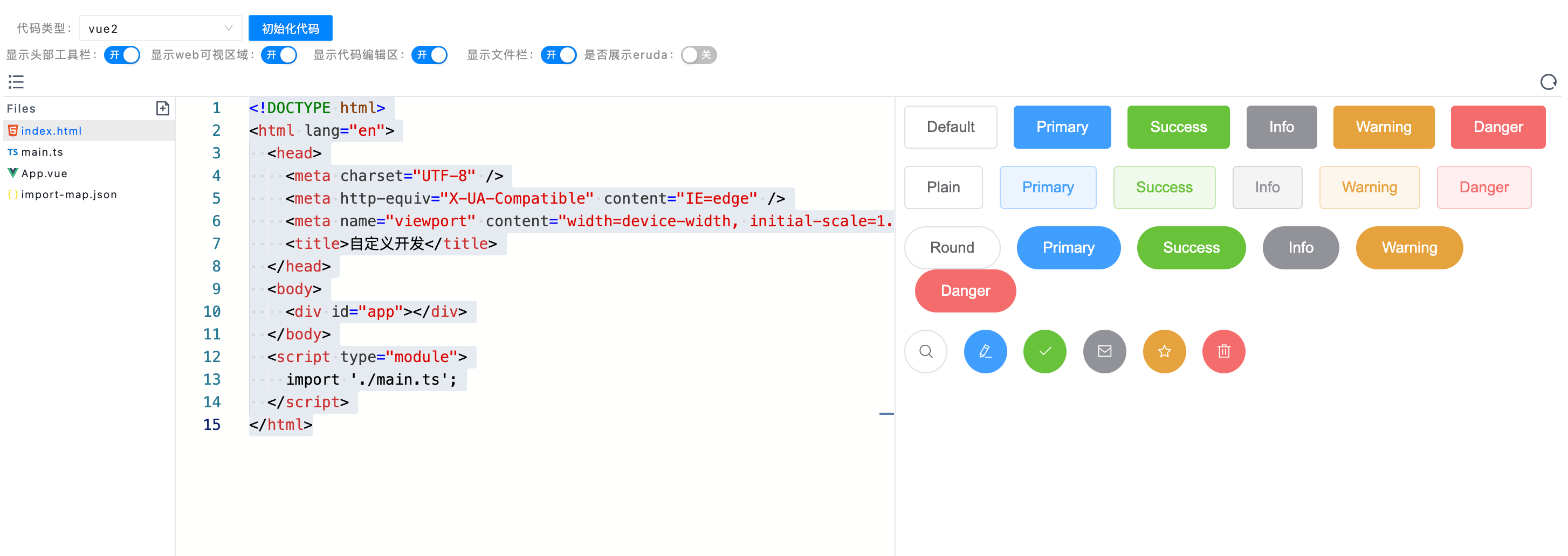Click the Files panel header label

pos(22,108)
